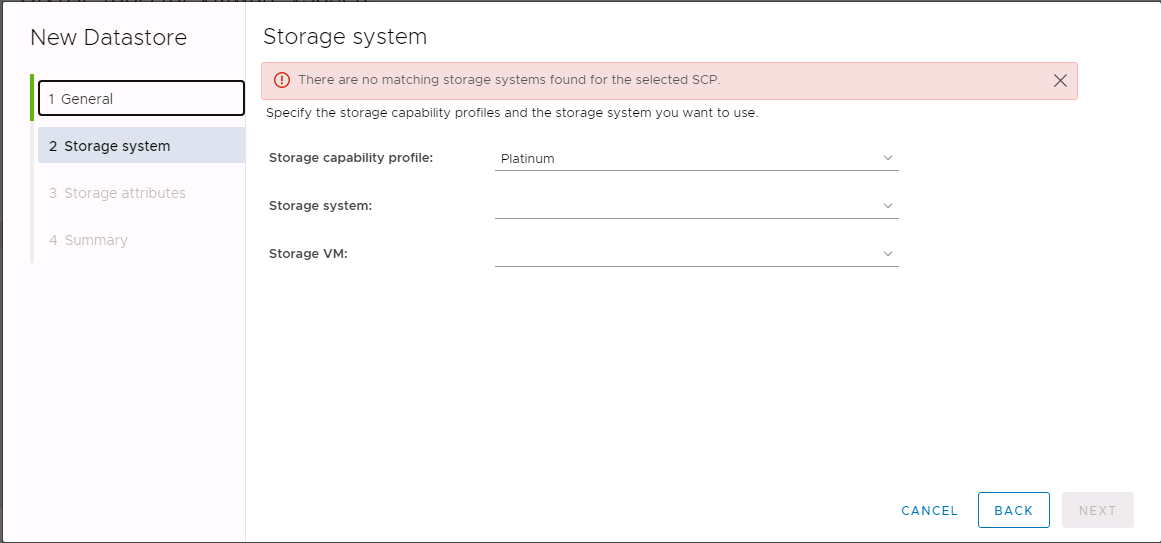
Task: Click the Storage system field chevron arrow
Action: (887, 205)
